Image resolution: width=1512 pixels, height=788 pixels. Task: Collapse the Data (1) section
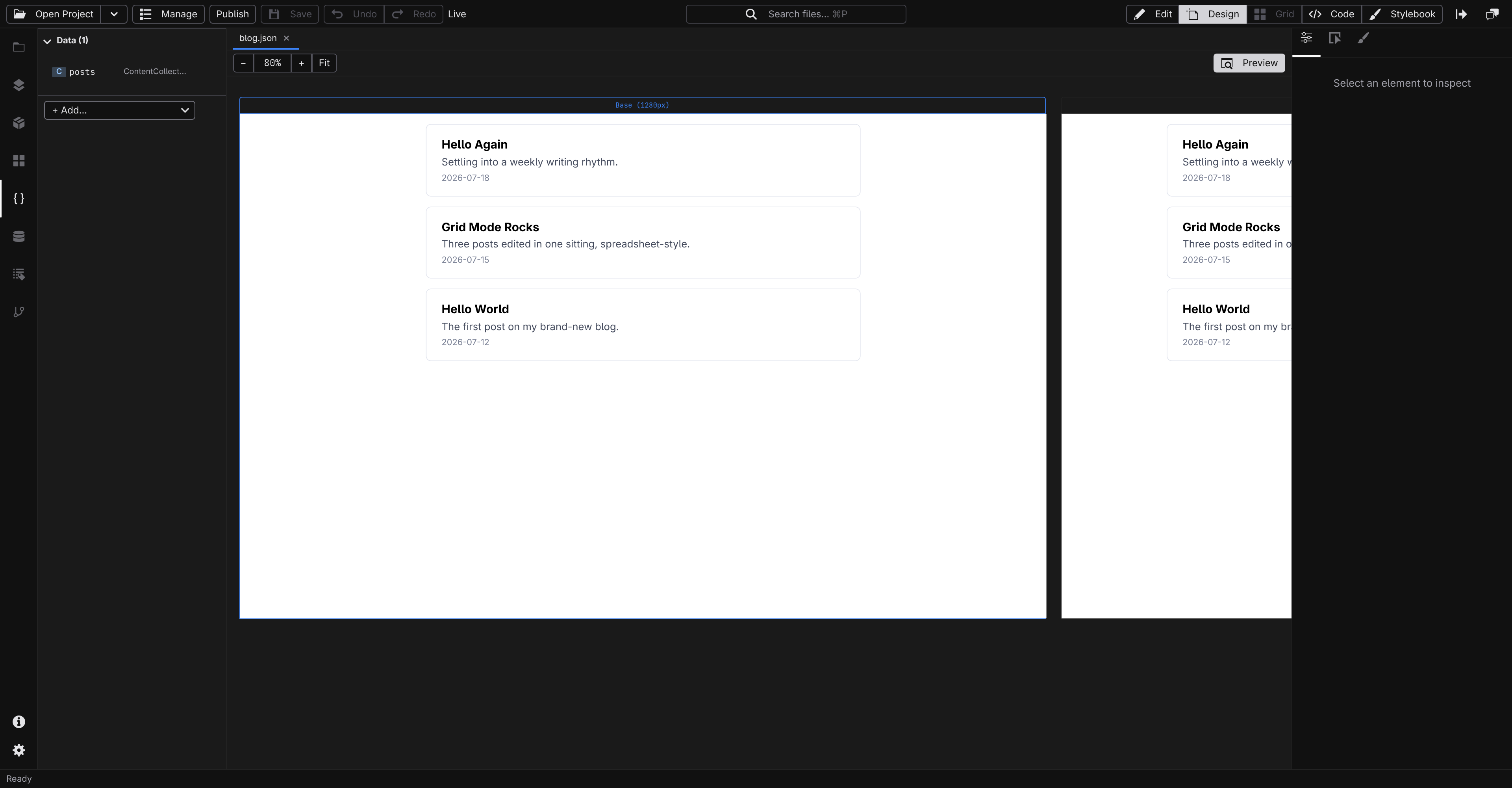click(x=48, y=41)
